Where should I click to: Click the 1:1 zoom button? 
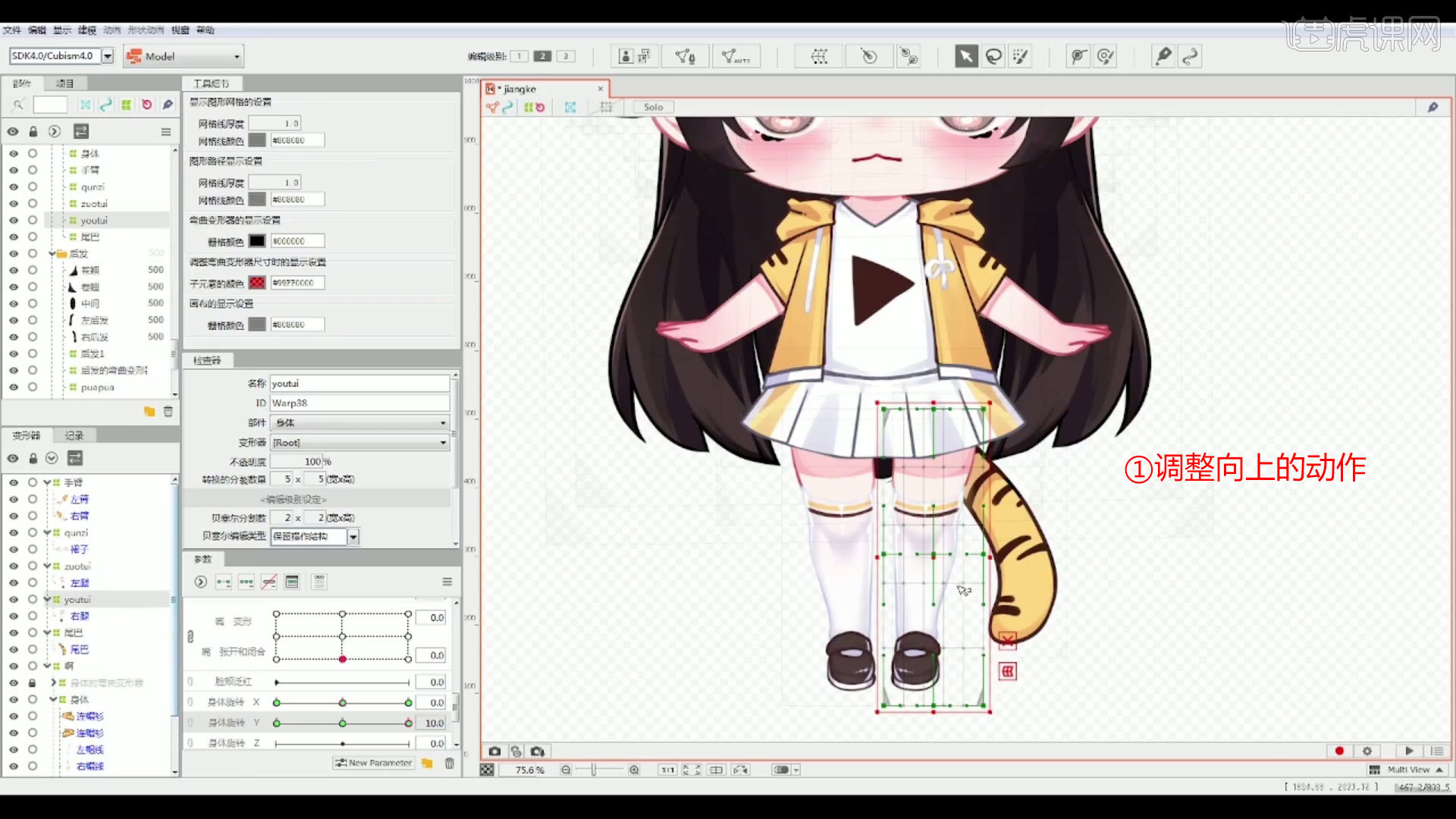tap(667, 770)
